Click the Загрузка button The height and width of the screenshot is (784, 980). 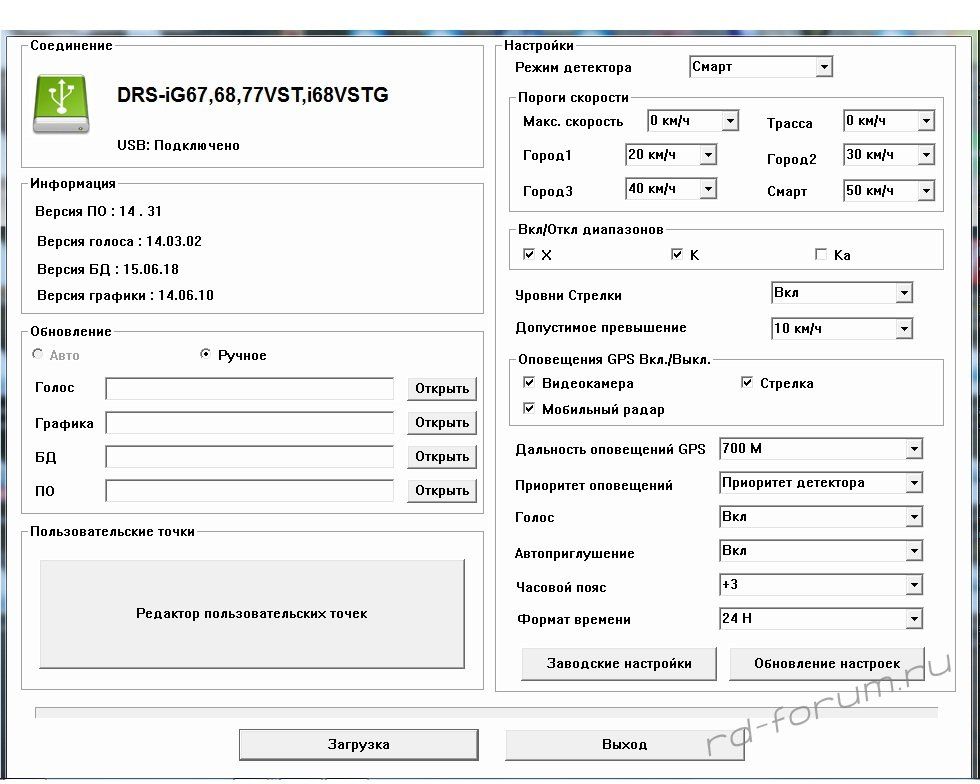click(x=358, y=744)
